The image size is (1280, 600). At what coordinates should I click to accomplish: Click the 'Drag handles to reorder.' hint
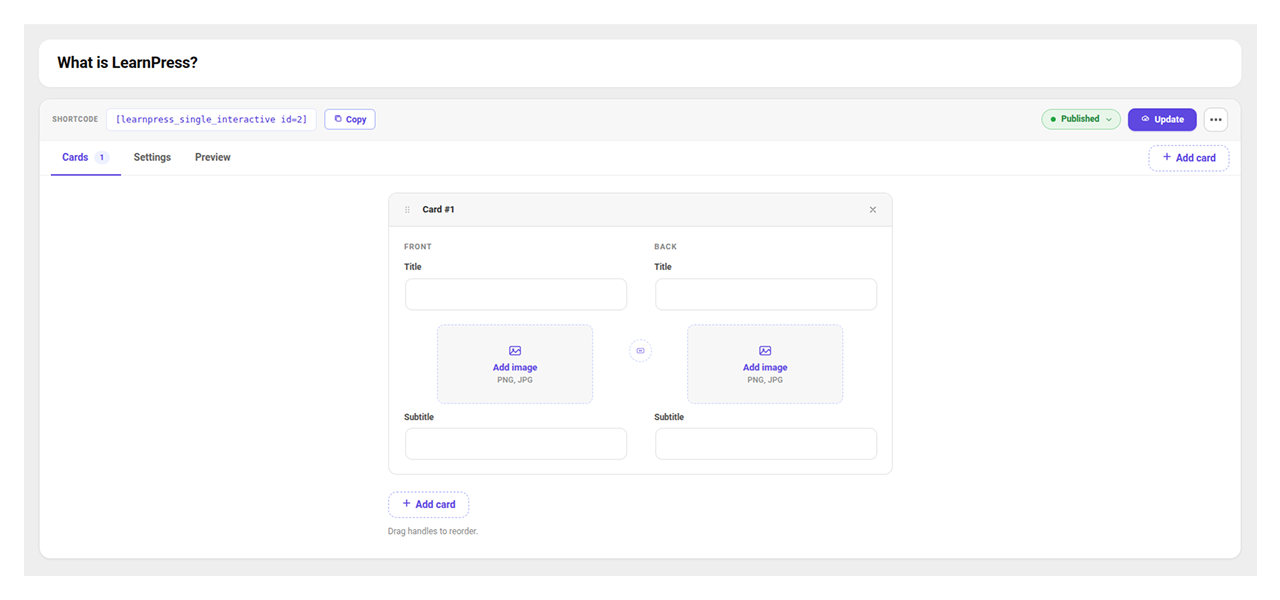point(433,531)
